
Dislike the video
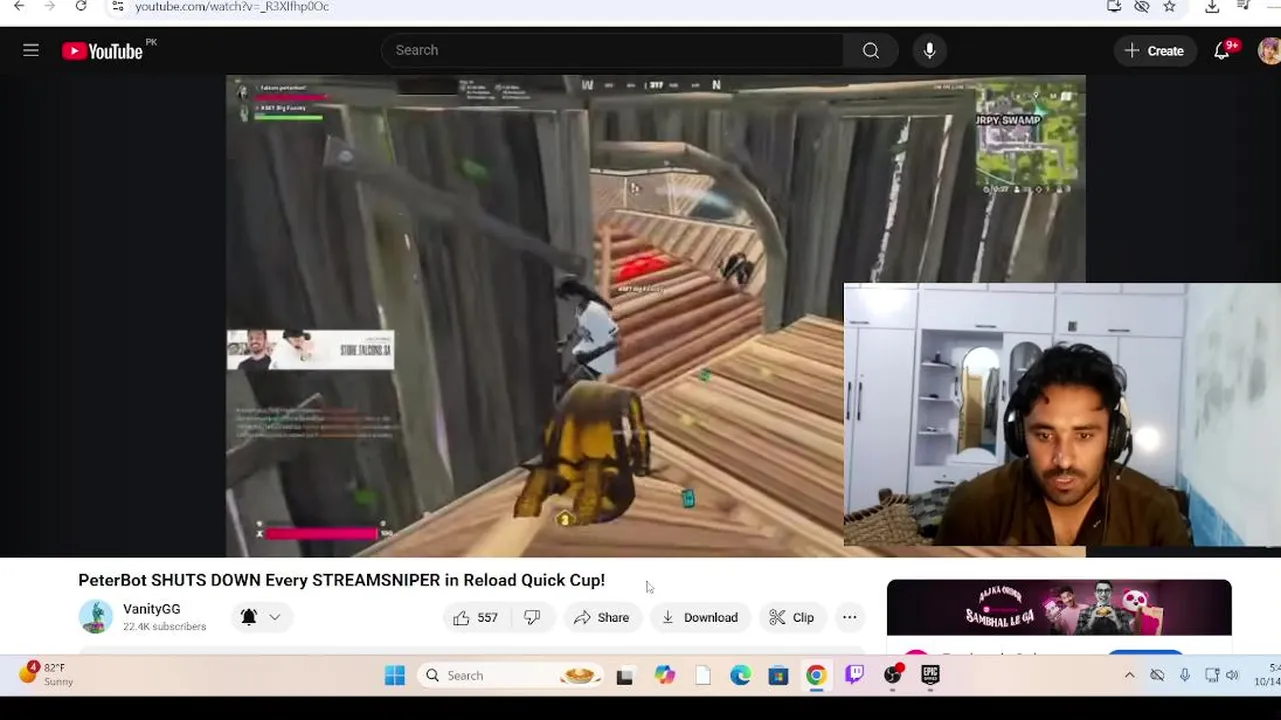pos(533,617)
